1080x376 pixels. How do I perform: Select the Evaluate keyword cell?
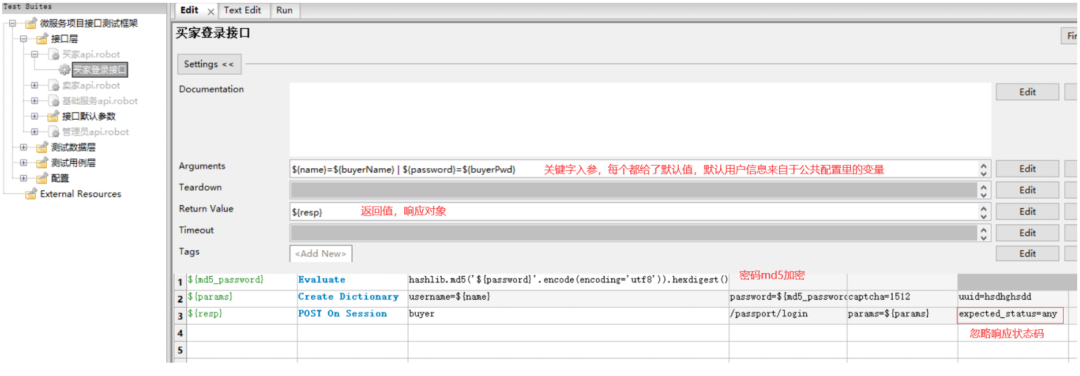click(x=352, y=282)
